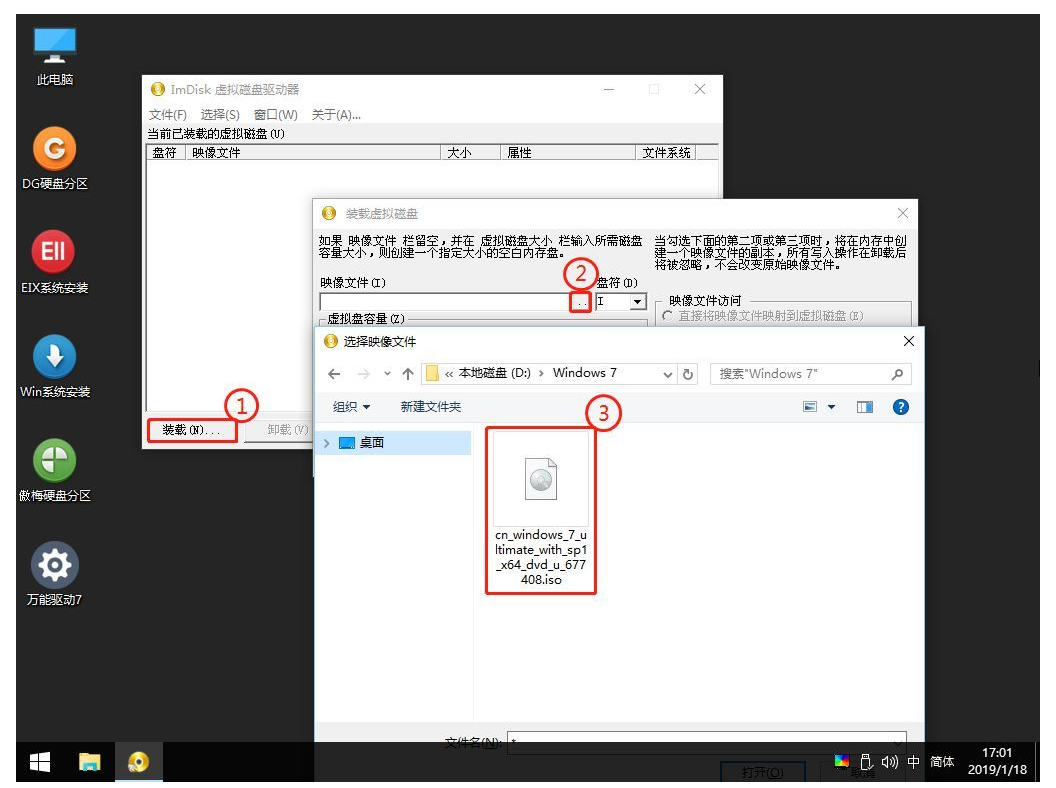Close the 装载虚拟磁盘 dialog

pyautogui.click(x=902, y=214)
